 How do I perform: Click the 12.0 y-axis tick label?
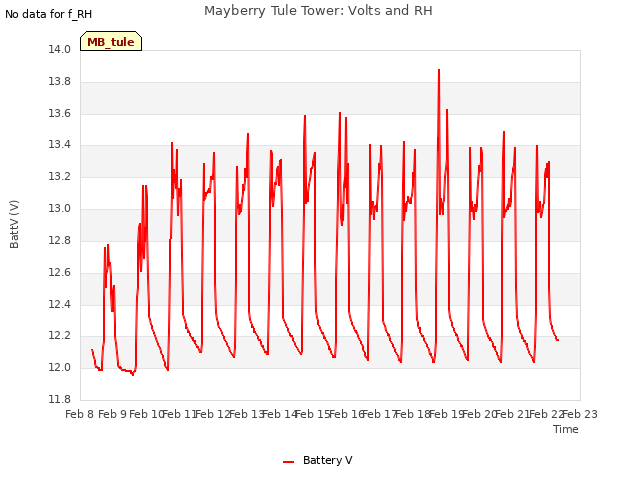(60, 367)
